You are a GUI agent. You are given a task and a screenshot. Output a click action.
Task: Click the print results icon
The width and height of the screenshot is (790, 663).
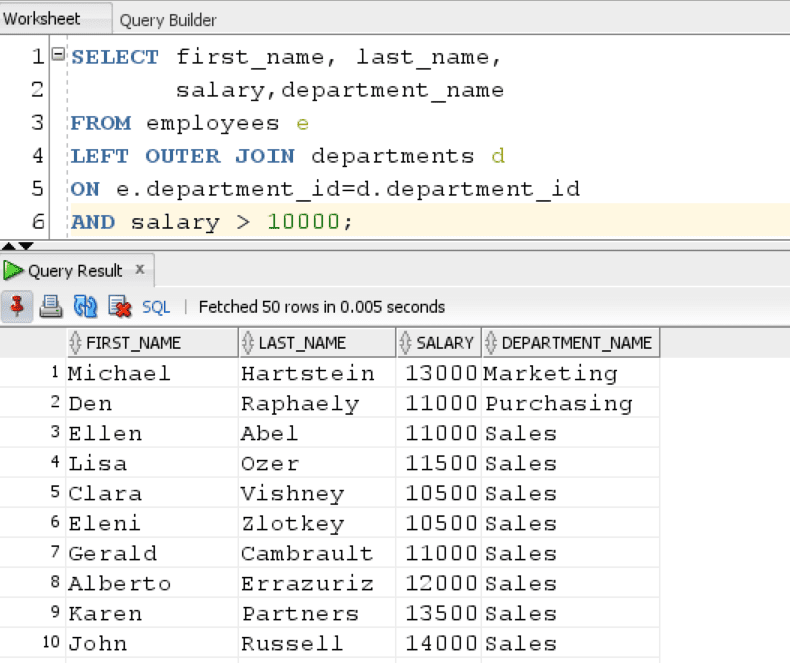[51, 306]
